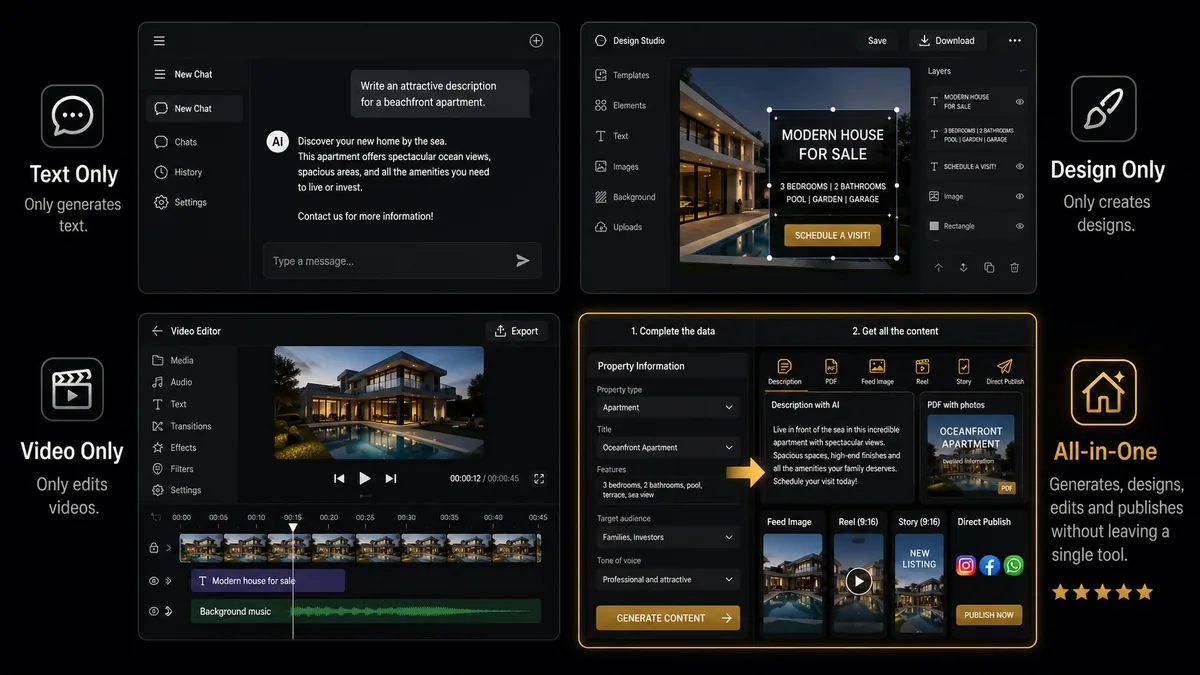This screenshot has width=1200, height=675.
Task: Open Background options in Design Studio
Action: coord(625,197)
